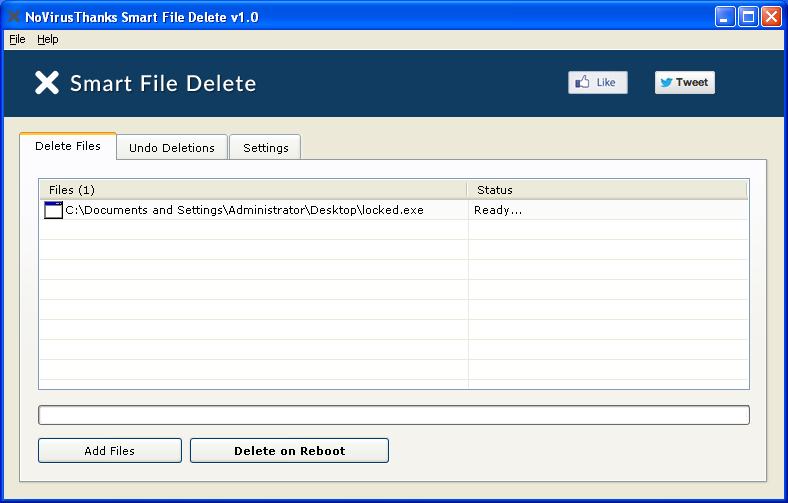Open the File menu
This screenshot has height=503, width=788.
(17, 39)
